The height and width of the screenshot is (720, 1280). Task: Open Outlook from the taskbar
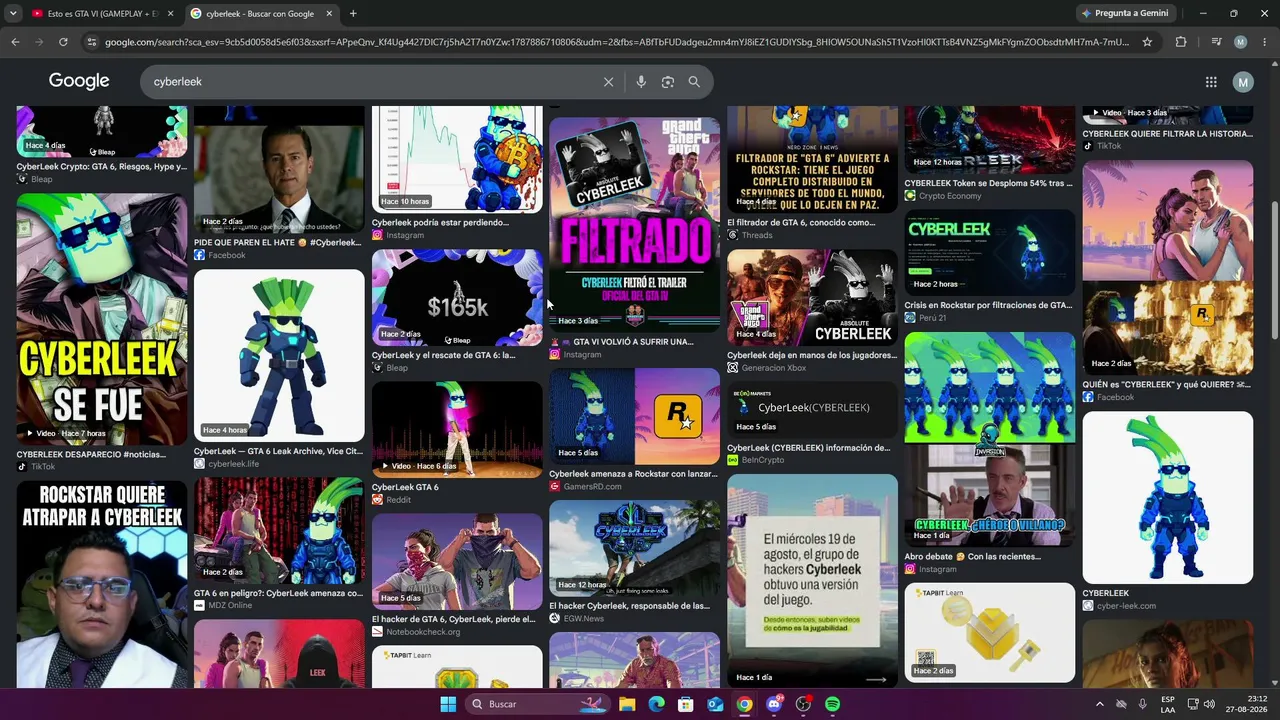[715, 704]
